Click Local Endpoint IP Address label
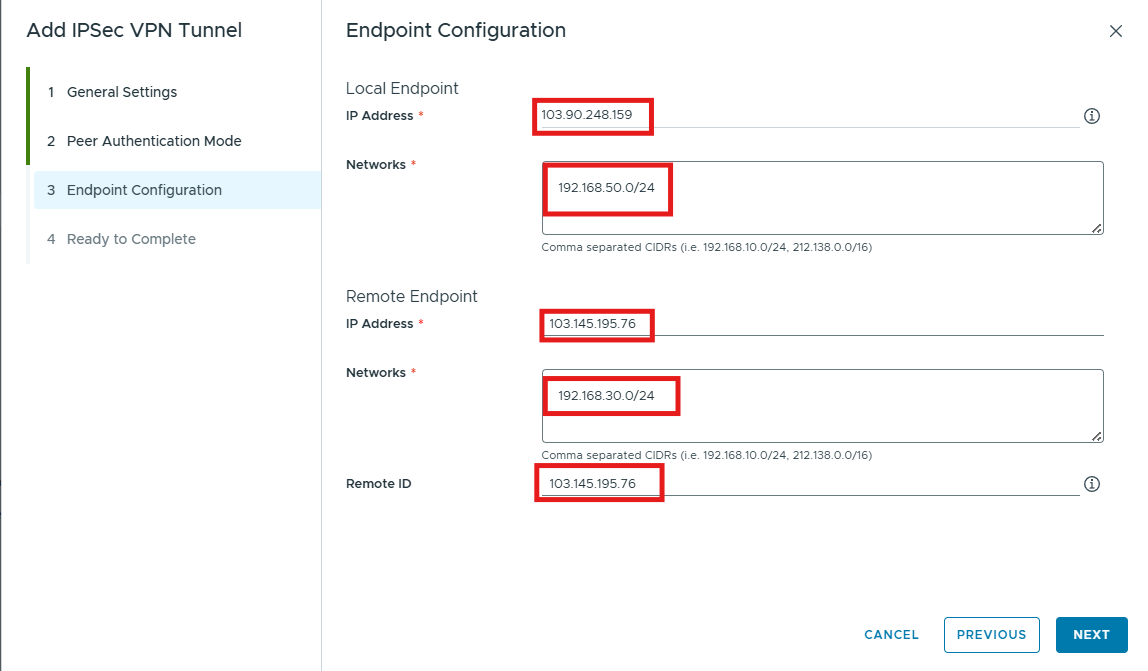The image size is (1148, 671). (379, 116)
